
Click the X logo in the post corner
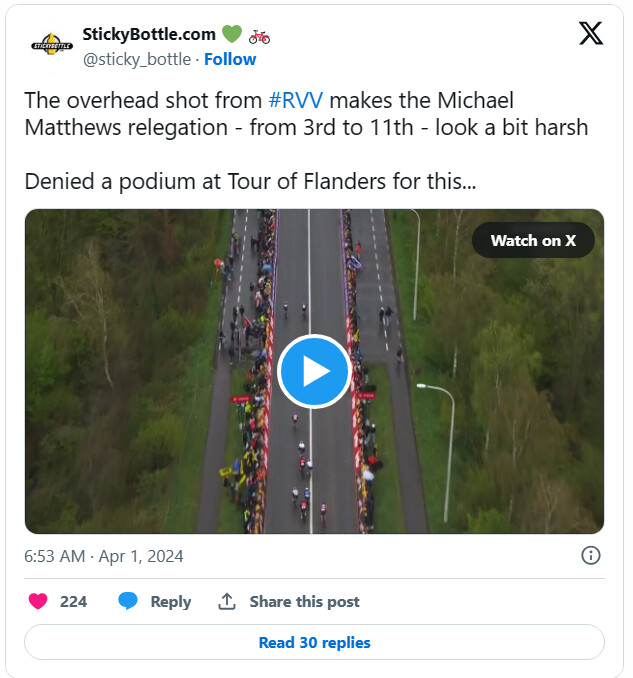591,33
